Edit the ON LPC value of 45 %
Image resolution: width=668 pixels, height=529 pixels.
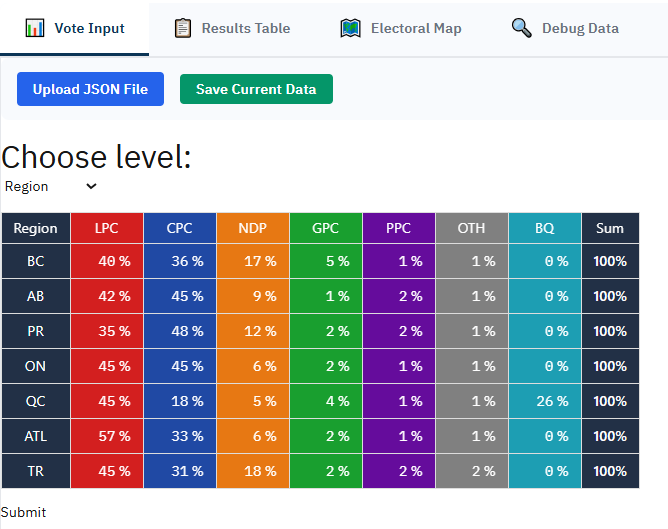[107, 366]
